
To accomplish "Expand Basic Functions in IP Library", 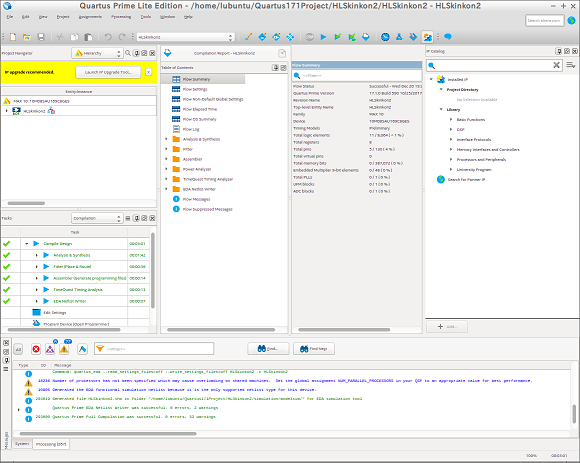I will pyautogui.click(x=451, y=119).
